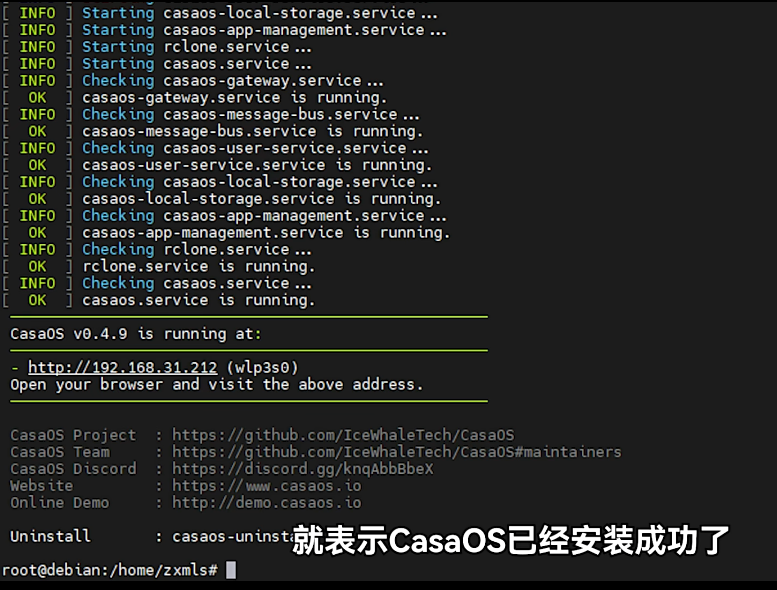Open the discord.gg/knqAbbBbeX invite link
This screenshot has height=590, width=777.
click(302, 469)
